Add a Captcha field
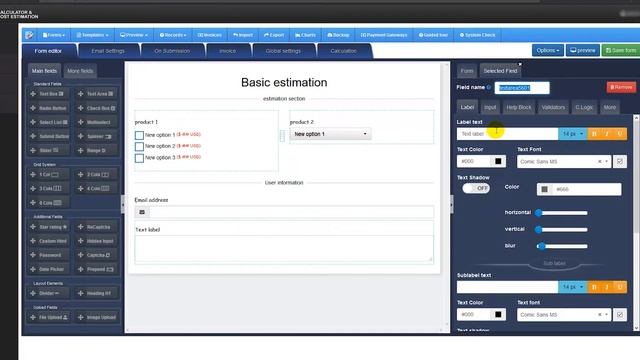The width and height of the screenshot is (640, 360). tap(97, 255)
